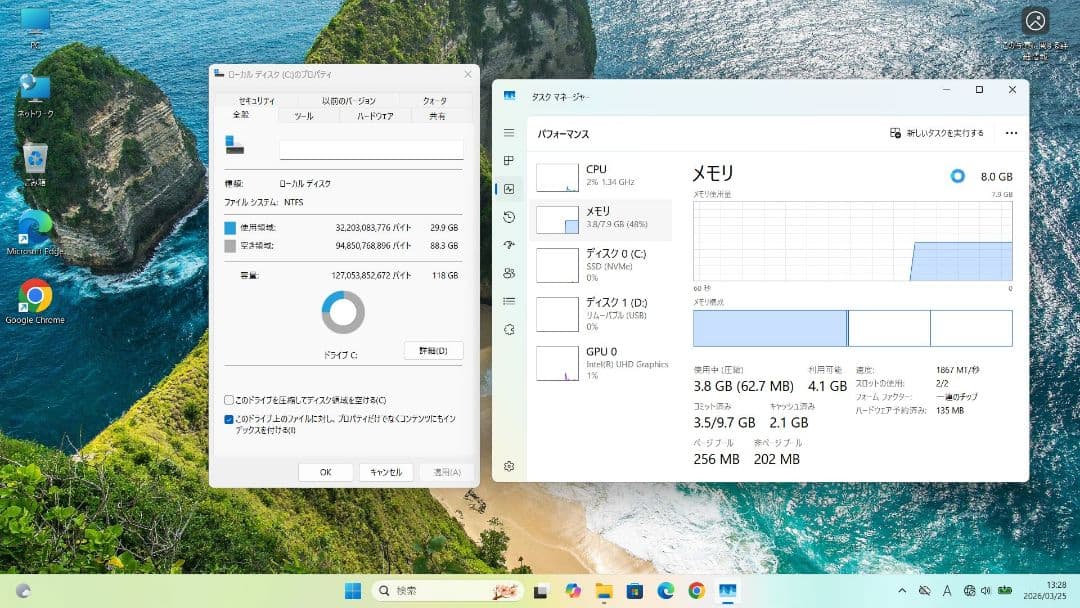Viewport: 1080px width, 608px height.
Task: Click the drive label text field
Action: (x=371, y=150)
